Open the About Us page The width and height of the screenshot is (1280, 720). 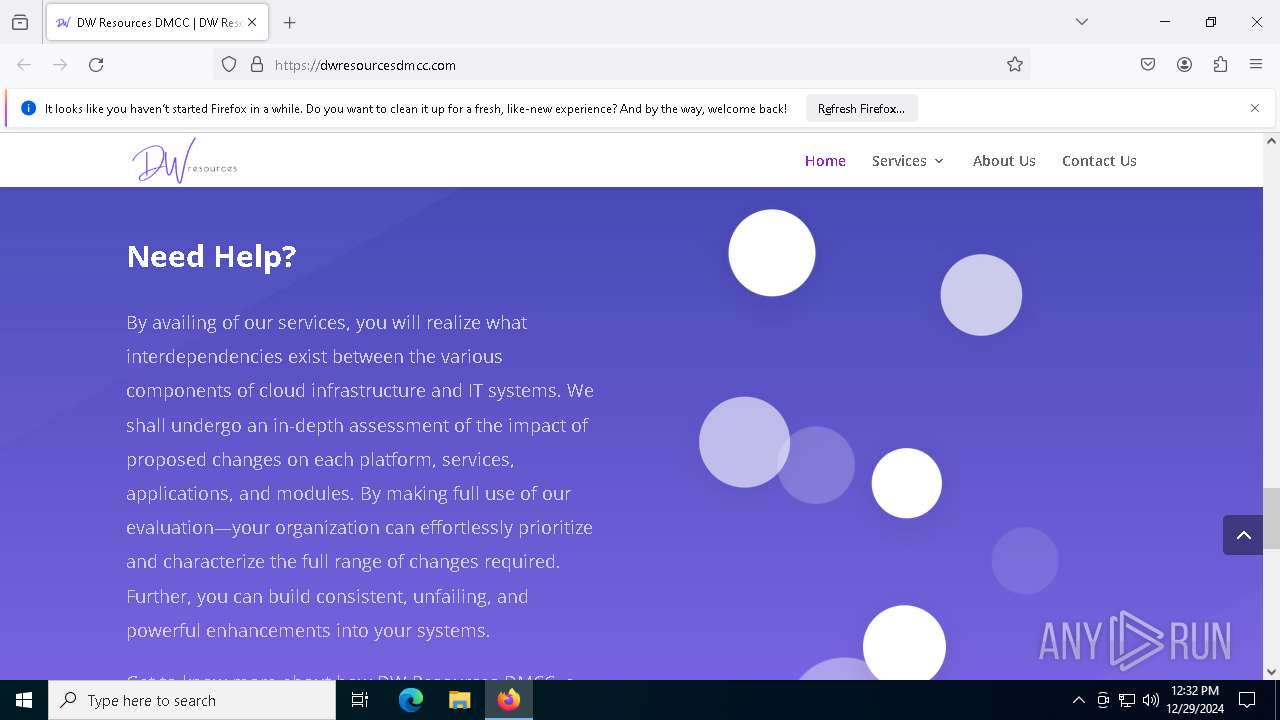[1004, 160]
